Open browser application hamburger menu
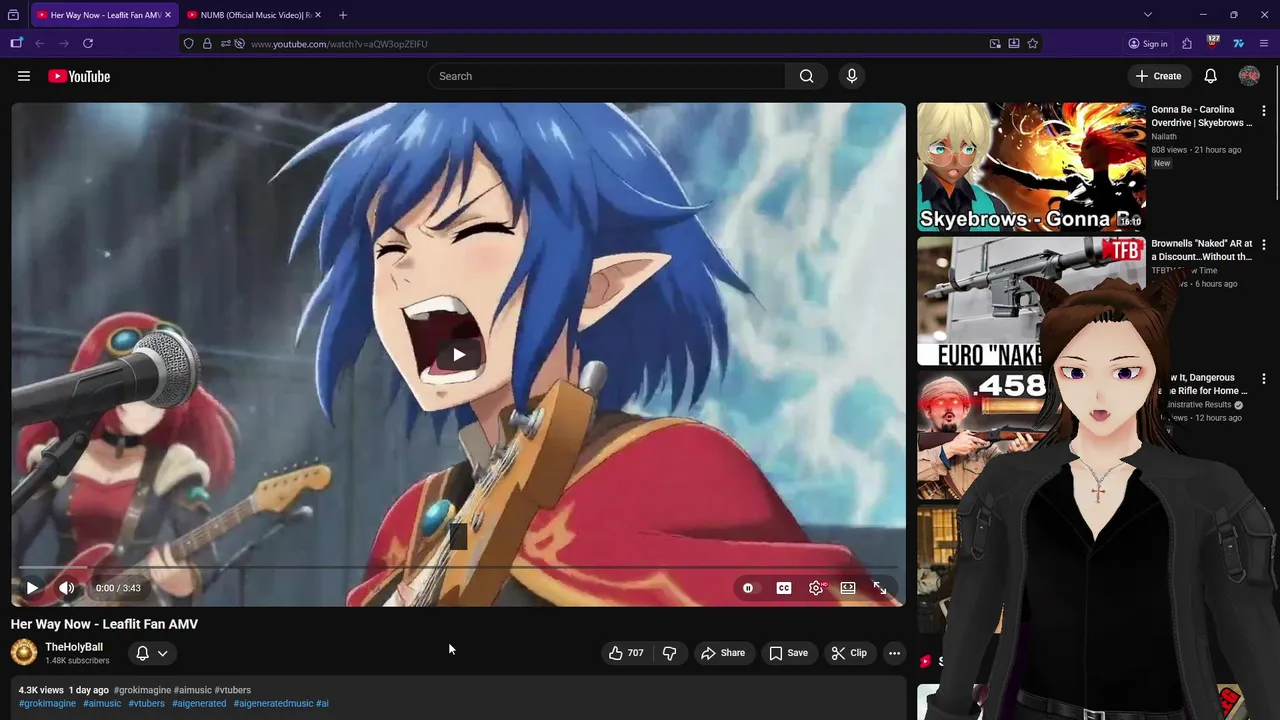The width and height of the screenshot is (1280, 720). pos(1264,44)
